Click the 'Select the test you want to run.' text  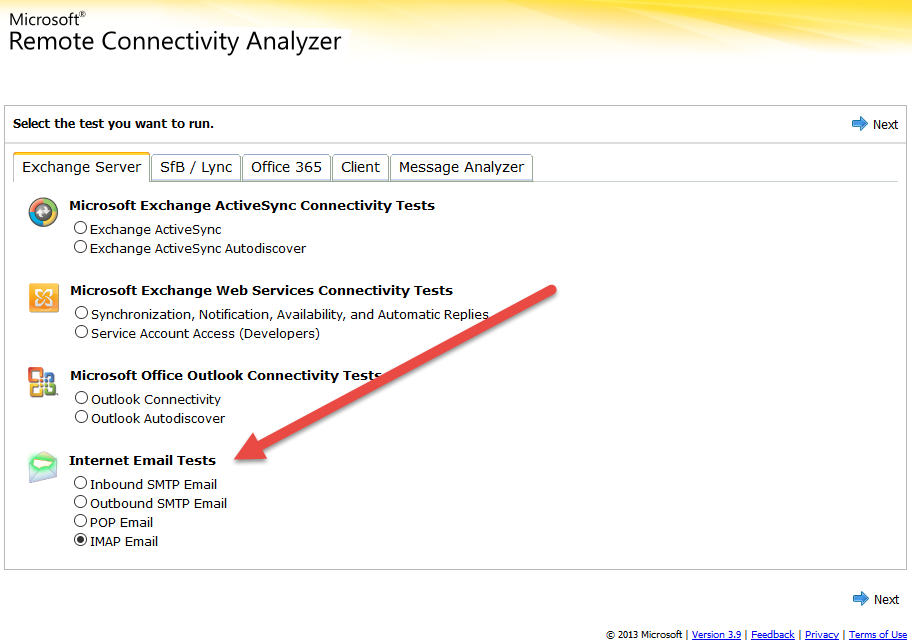coord(113,123)
